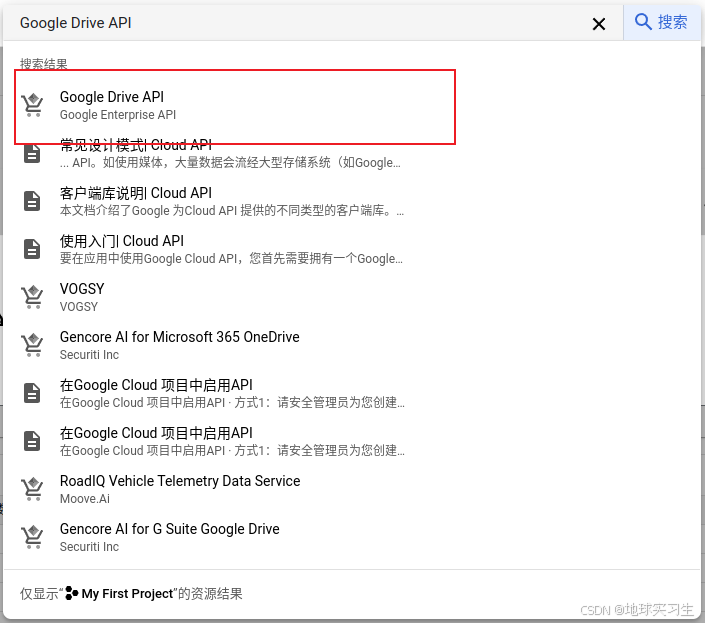Open the 常见设计模式 Cloud API document result
Viewport: 705px width, 623px height.
pyautogui.click(x=352, y=153)
